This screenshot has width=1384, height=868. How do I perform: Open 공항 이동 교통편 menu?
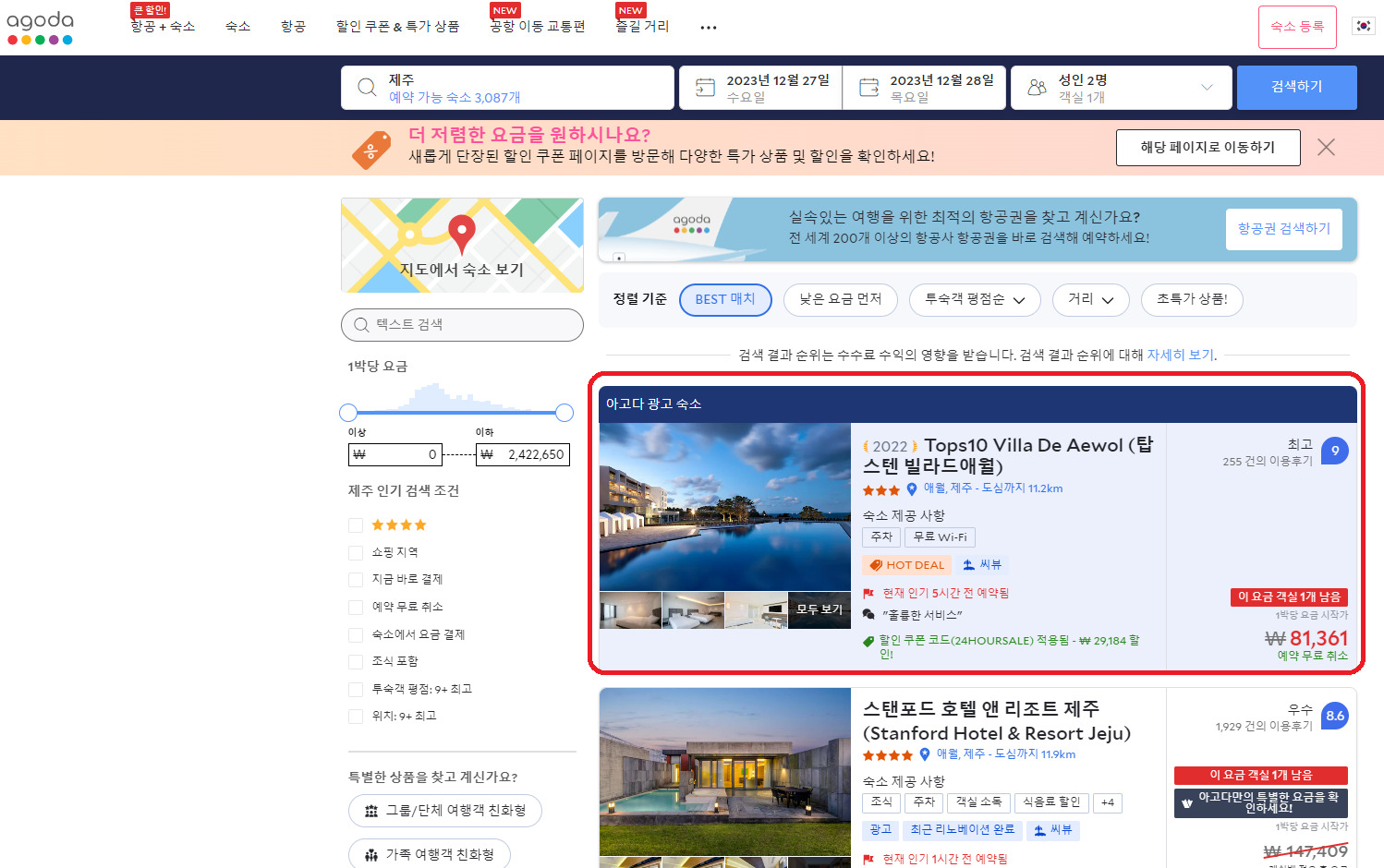[538, 27]
